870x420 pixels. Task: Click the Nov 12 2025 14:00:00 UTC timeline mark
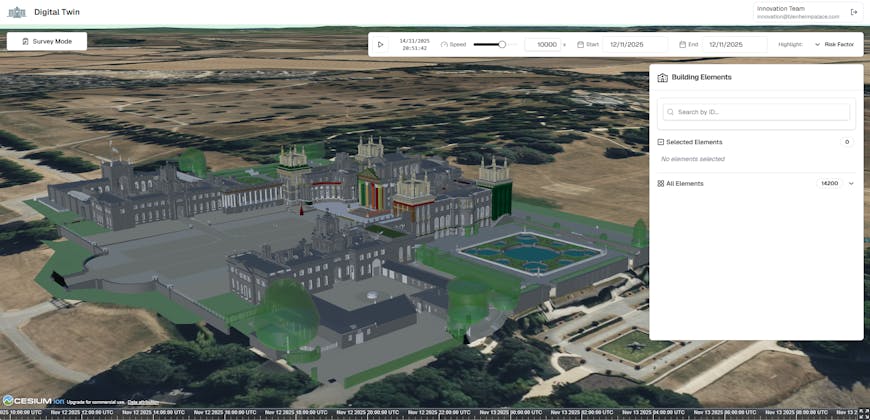[x=154, y=413]
